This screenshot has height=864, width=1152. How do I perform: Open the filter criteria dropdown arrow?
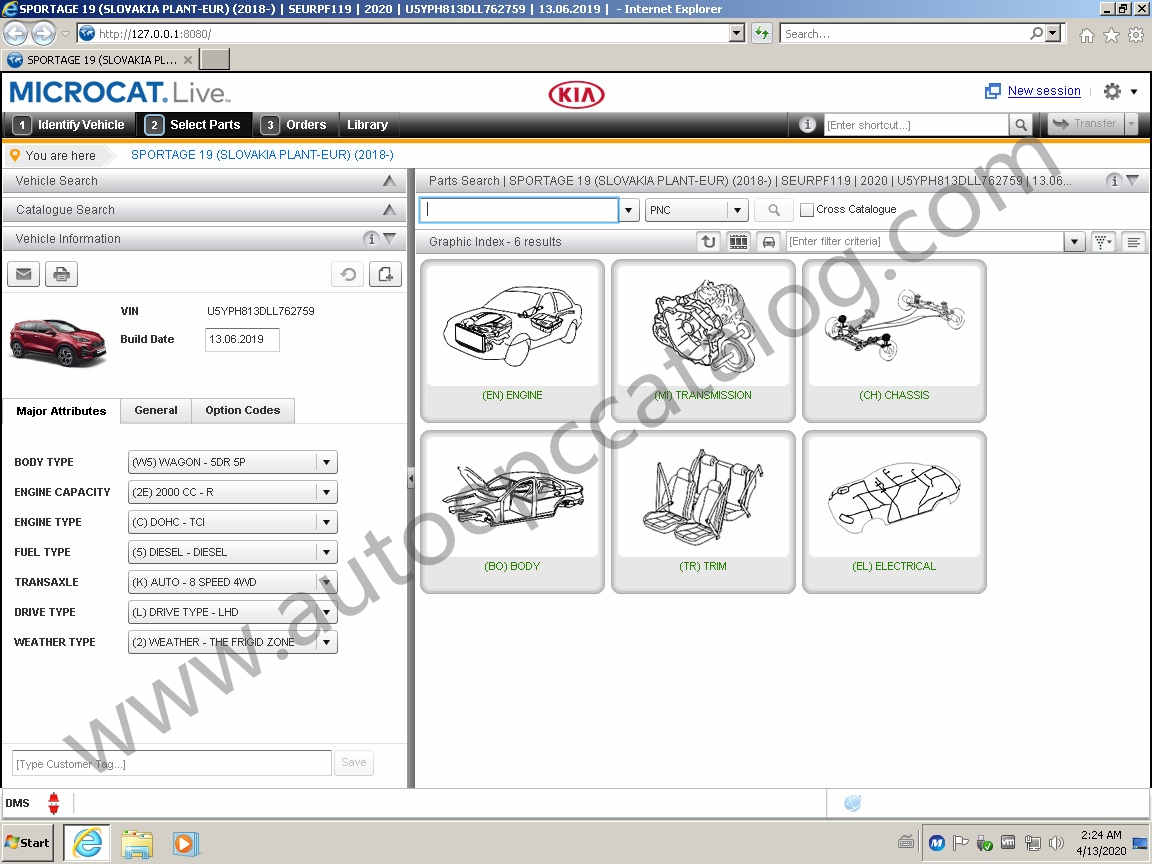point(1074,242)
